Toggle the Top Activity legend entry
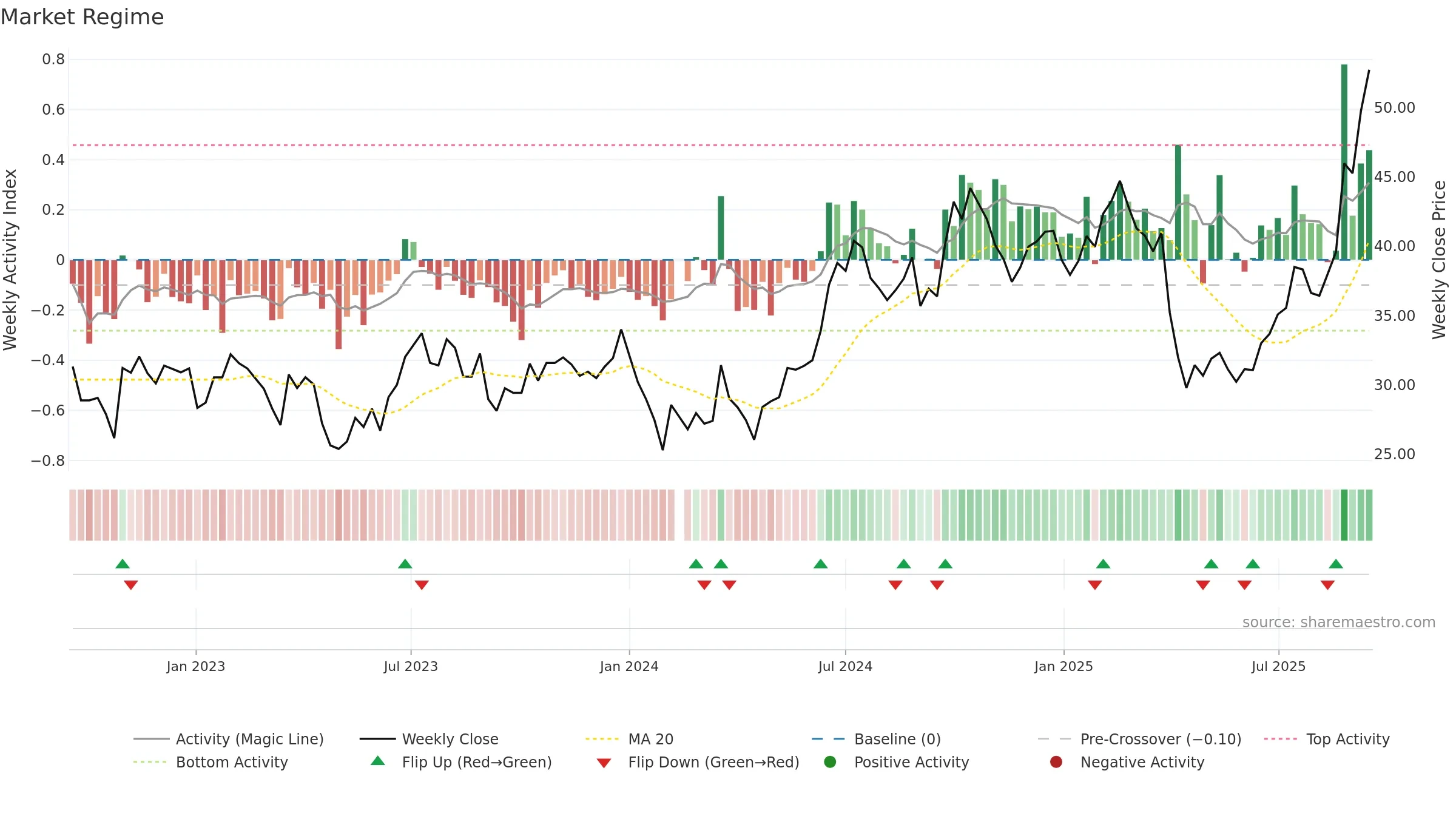 click(x=1327, y=739)
